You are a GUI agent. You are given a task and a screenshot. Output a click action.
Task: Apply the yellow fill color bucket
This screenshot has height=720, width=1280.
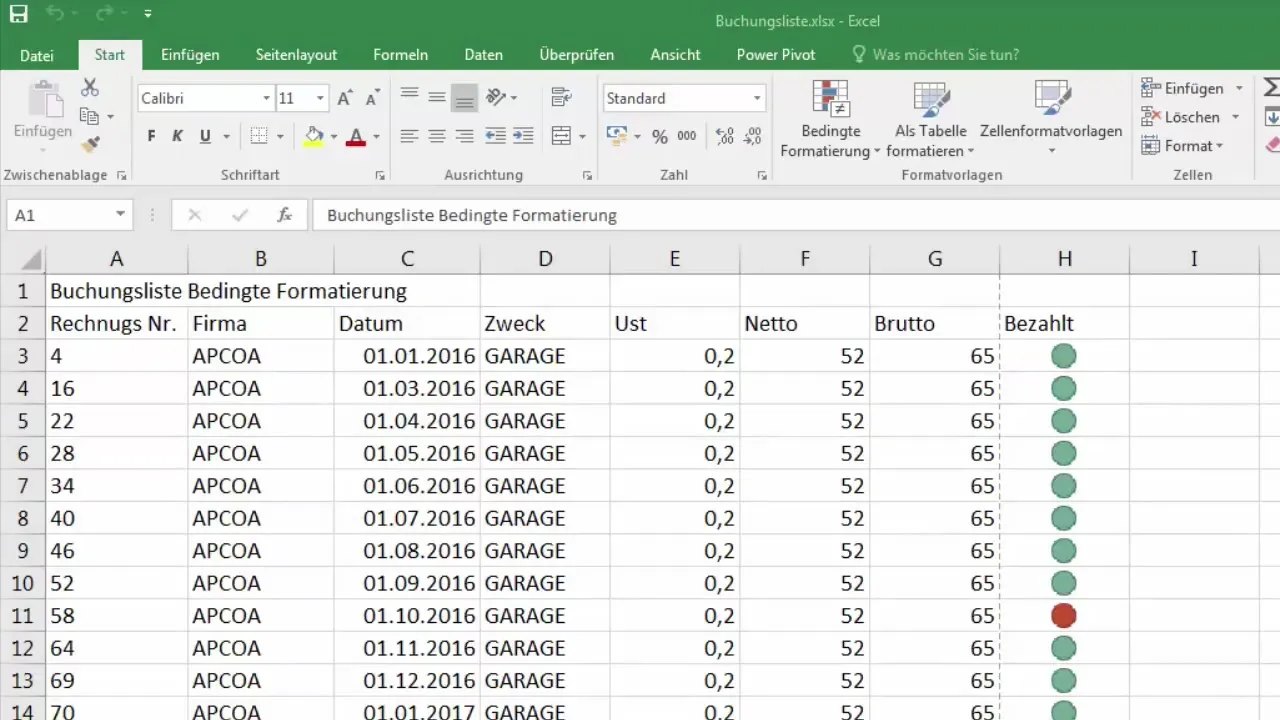[314, 136]
